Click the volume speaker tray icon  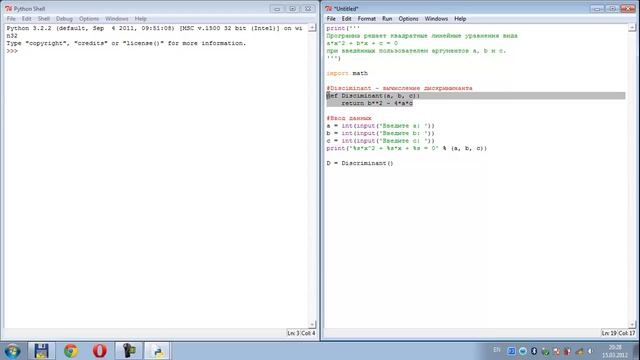pyautogui.click(x=590, y=351)
